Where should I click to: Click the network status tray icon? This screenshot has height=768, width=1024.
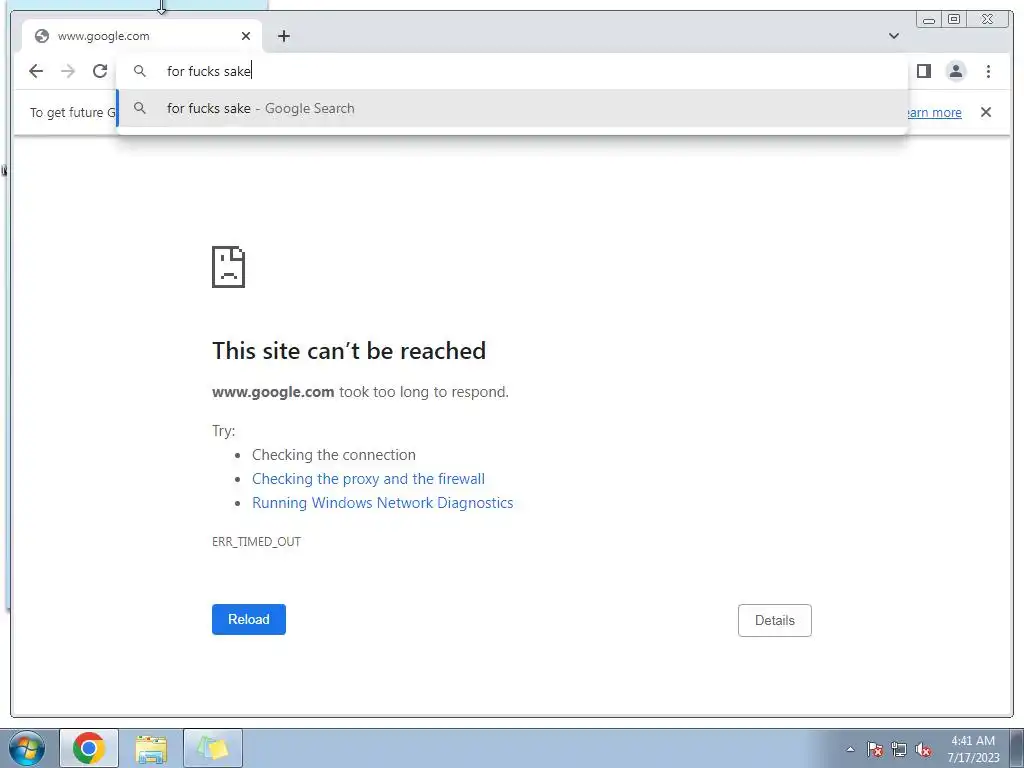899,749
